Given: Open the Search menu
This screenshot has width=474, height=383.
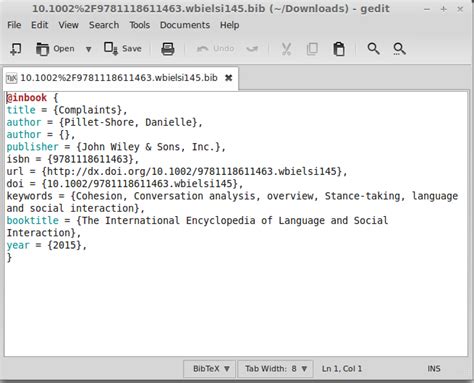Looking at the screenshot, I should point(104,25).
